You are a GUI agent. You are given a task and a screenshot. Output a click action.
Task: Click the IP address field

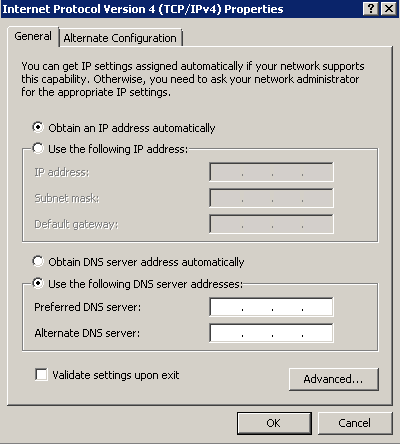click(x=271, y=172)
